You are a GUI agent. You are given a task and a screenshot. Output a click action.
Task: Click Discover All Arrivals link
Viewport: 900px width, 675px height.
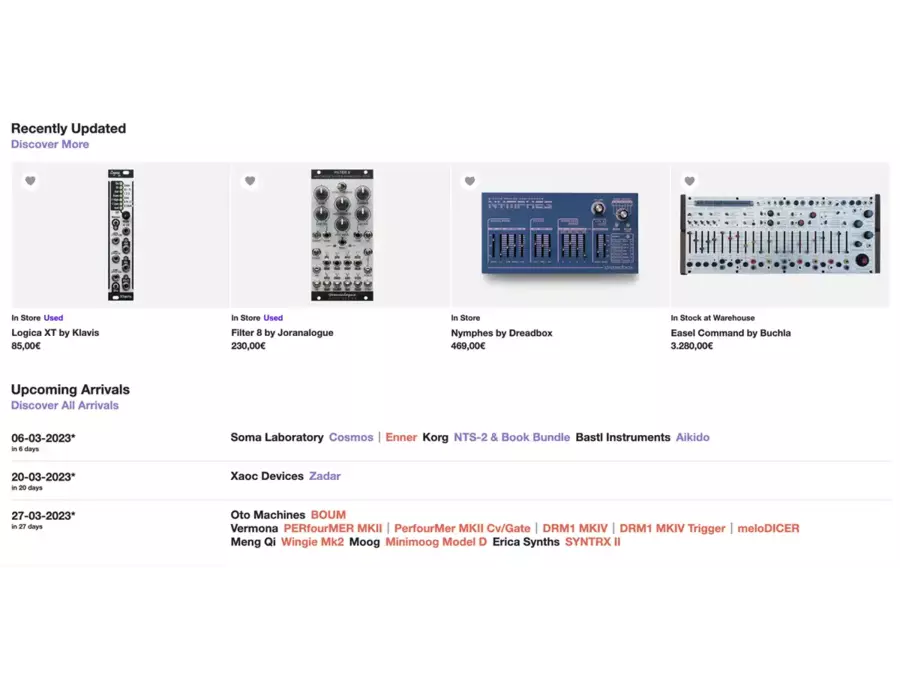point(65,405)
